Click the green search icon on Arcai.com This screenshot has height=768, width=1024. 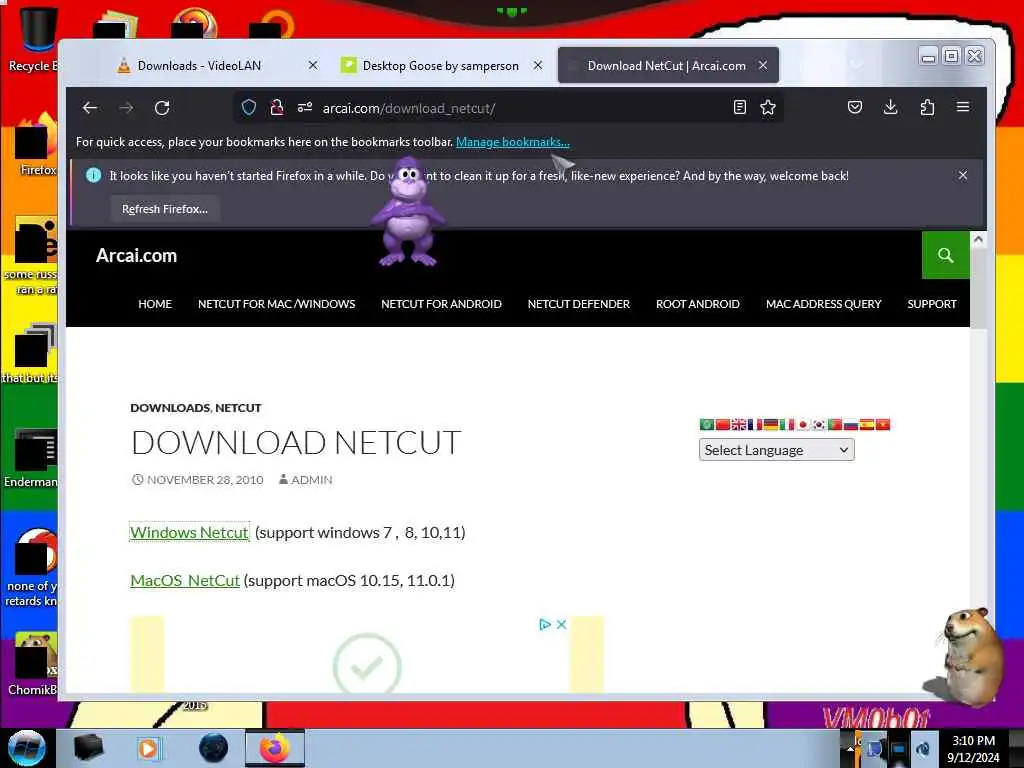click(946, 255)
